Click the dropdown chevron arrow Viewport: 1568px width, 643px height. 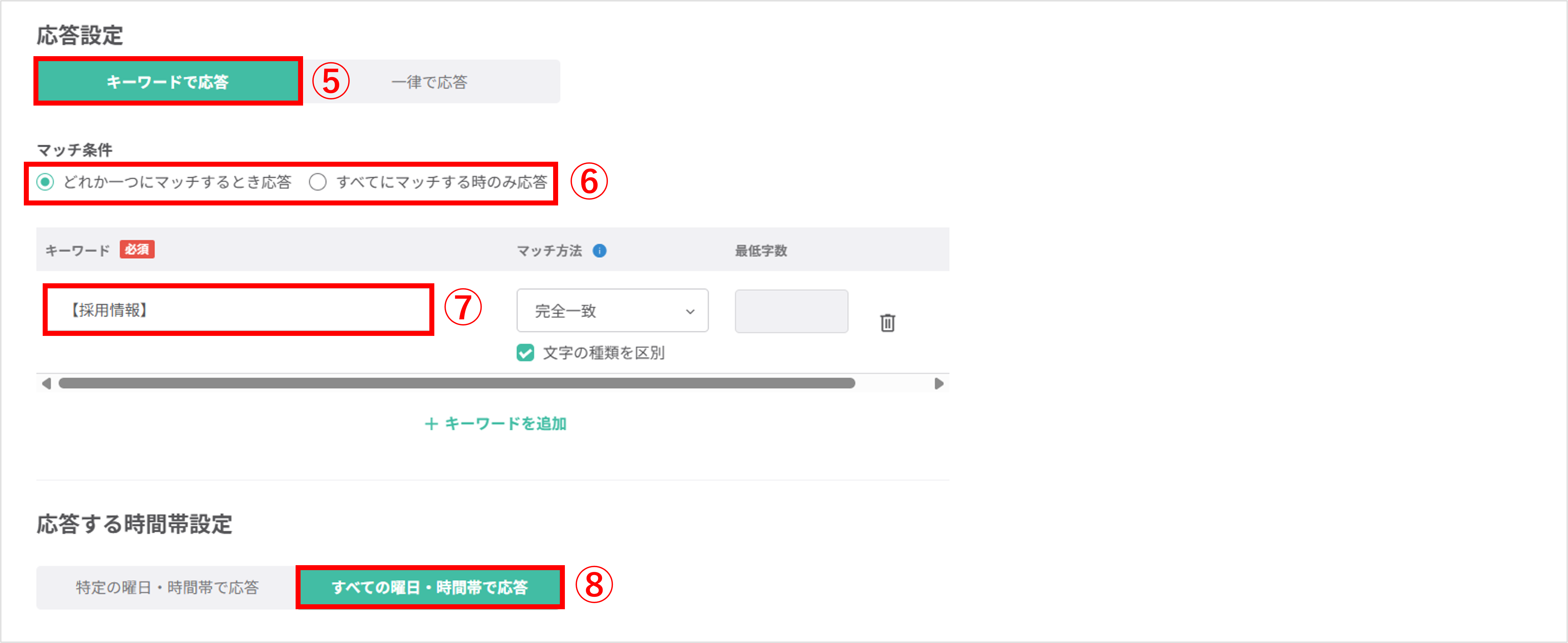tap(690, 311)
